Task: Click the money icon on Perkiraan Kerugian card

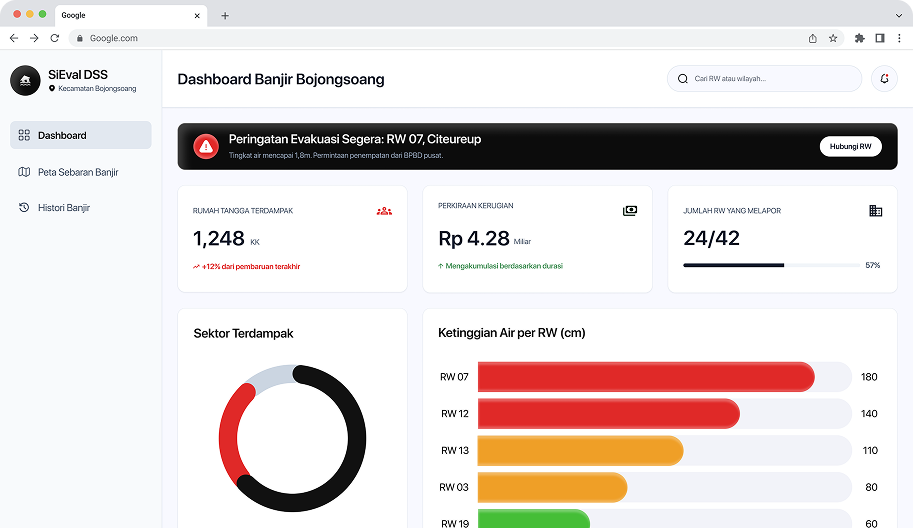Action: coord(629,211)
